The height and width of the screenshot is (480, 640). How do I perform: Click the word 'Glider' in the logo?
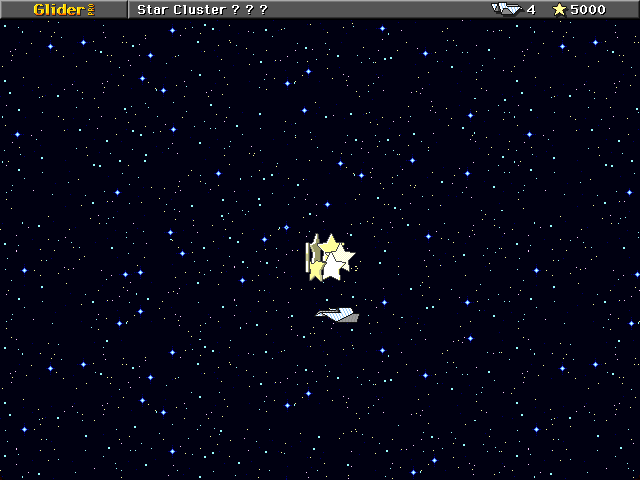[58, 9]
